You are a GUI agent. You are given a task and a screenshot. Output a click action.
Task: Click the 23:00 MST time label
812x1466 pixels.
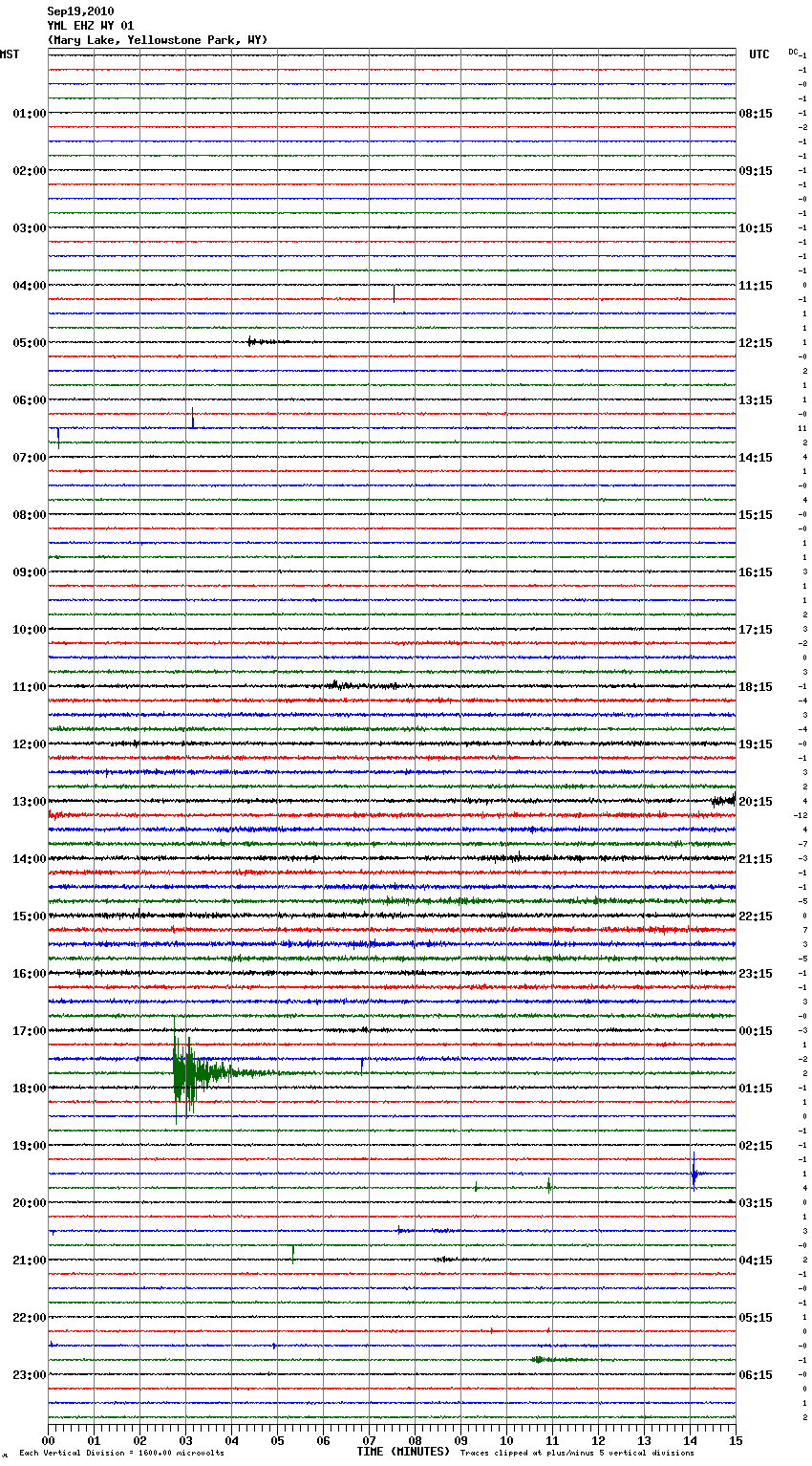[x=29, y=1375]
